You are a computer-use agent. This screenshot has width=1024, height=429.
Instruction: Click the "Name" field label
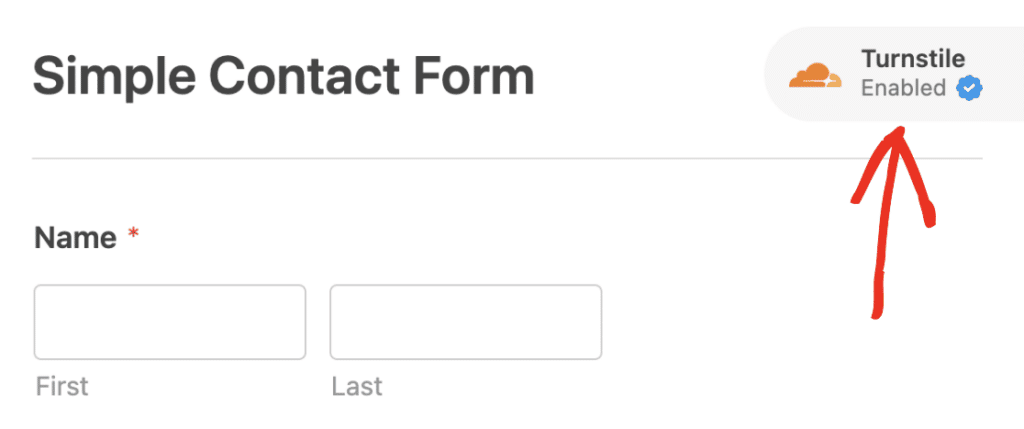[75, 238]
